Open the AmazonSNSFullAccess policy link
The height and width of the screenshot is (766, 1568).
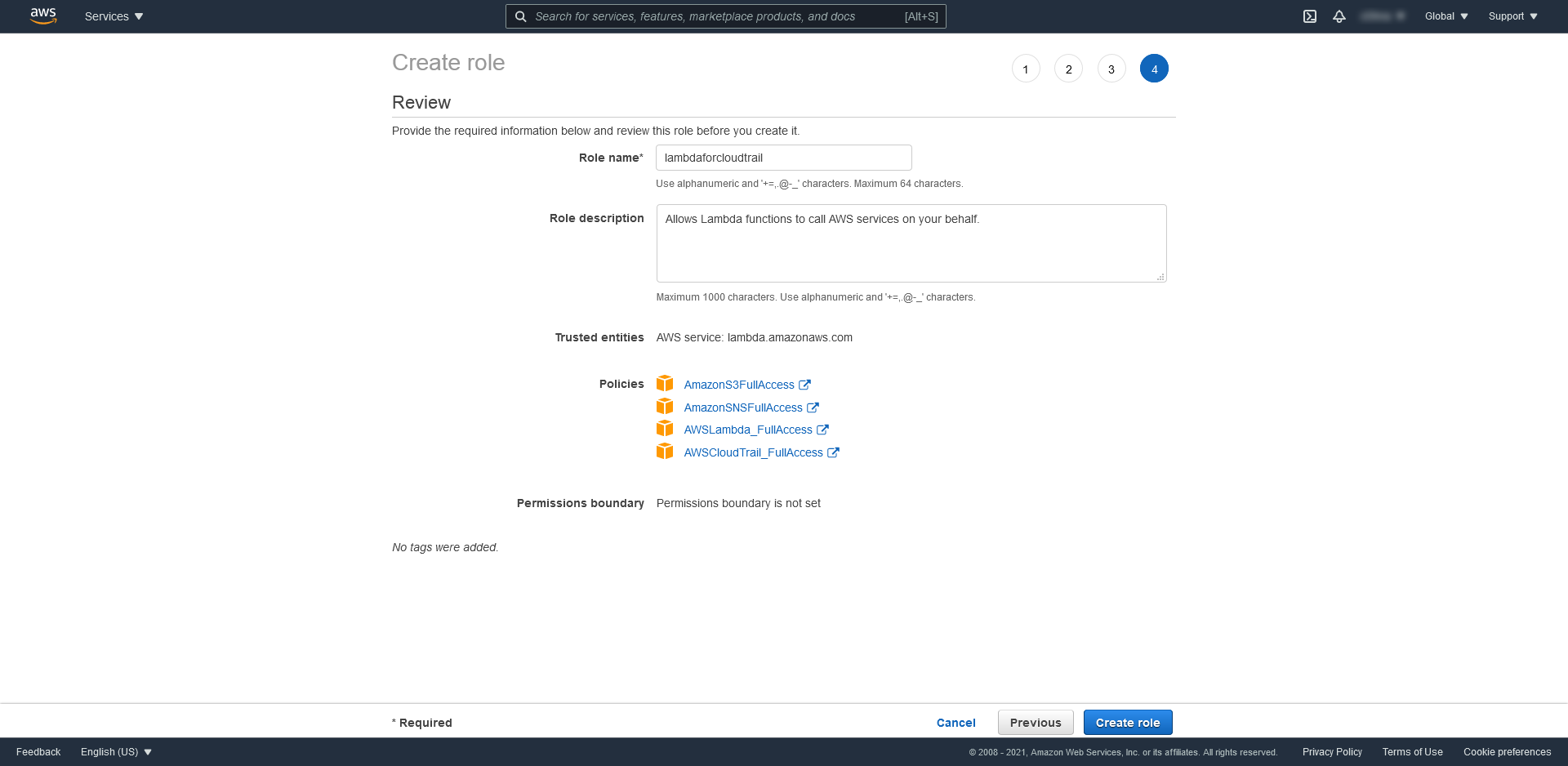pyautogui.click(x=743, y=407)
